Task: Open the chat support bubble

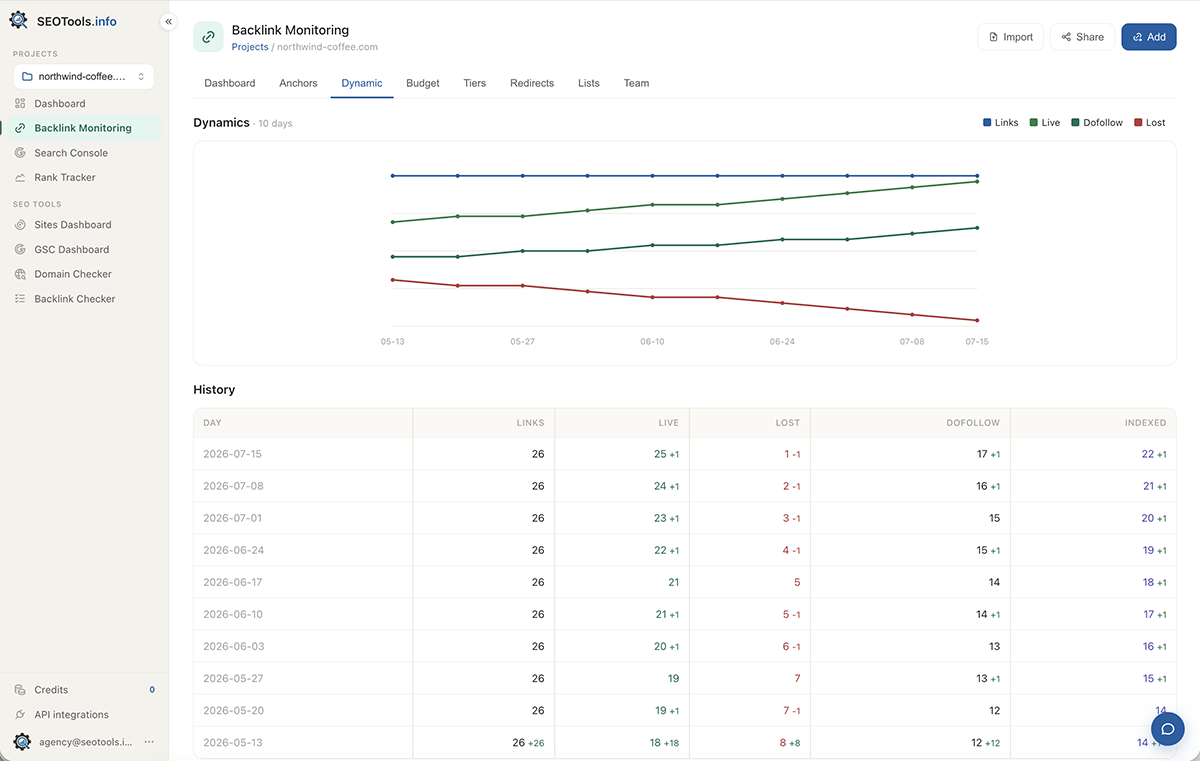Action: [x=1167, y=728]
